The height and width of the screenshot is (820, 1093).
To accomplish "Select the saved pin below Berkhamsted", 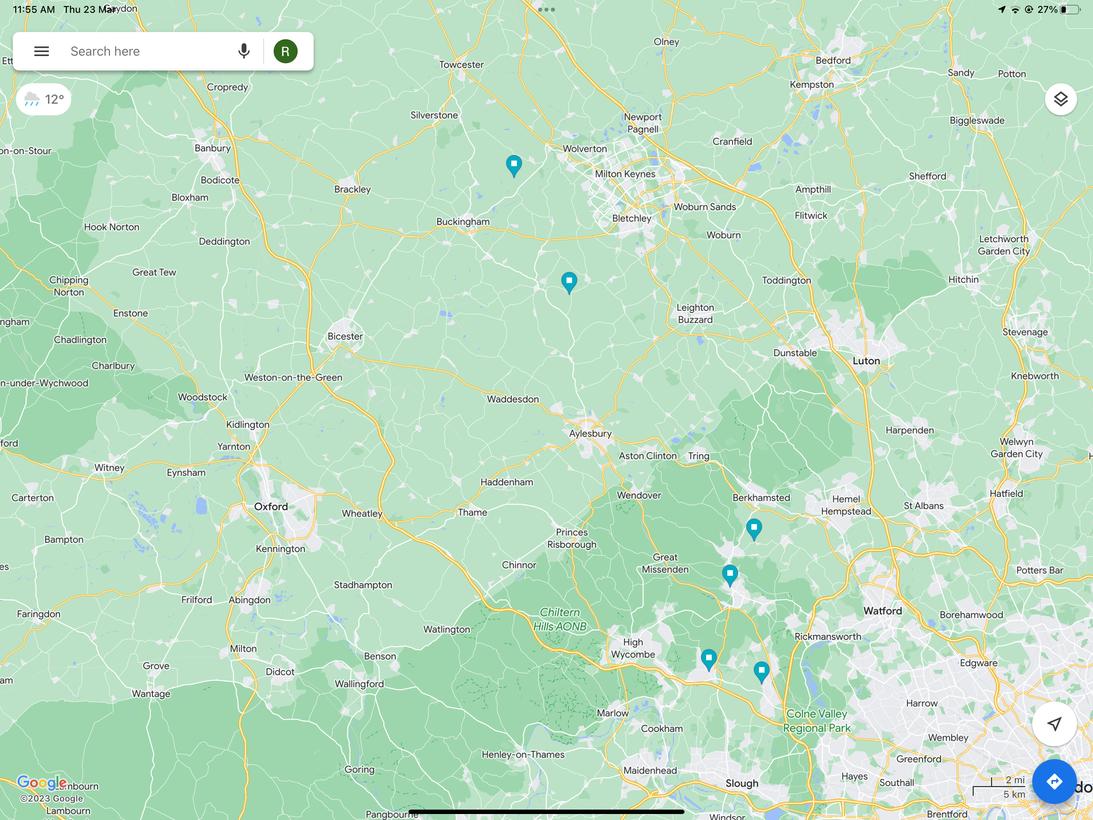I will point(754,529).
